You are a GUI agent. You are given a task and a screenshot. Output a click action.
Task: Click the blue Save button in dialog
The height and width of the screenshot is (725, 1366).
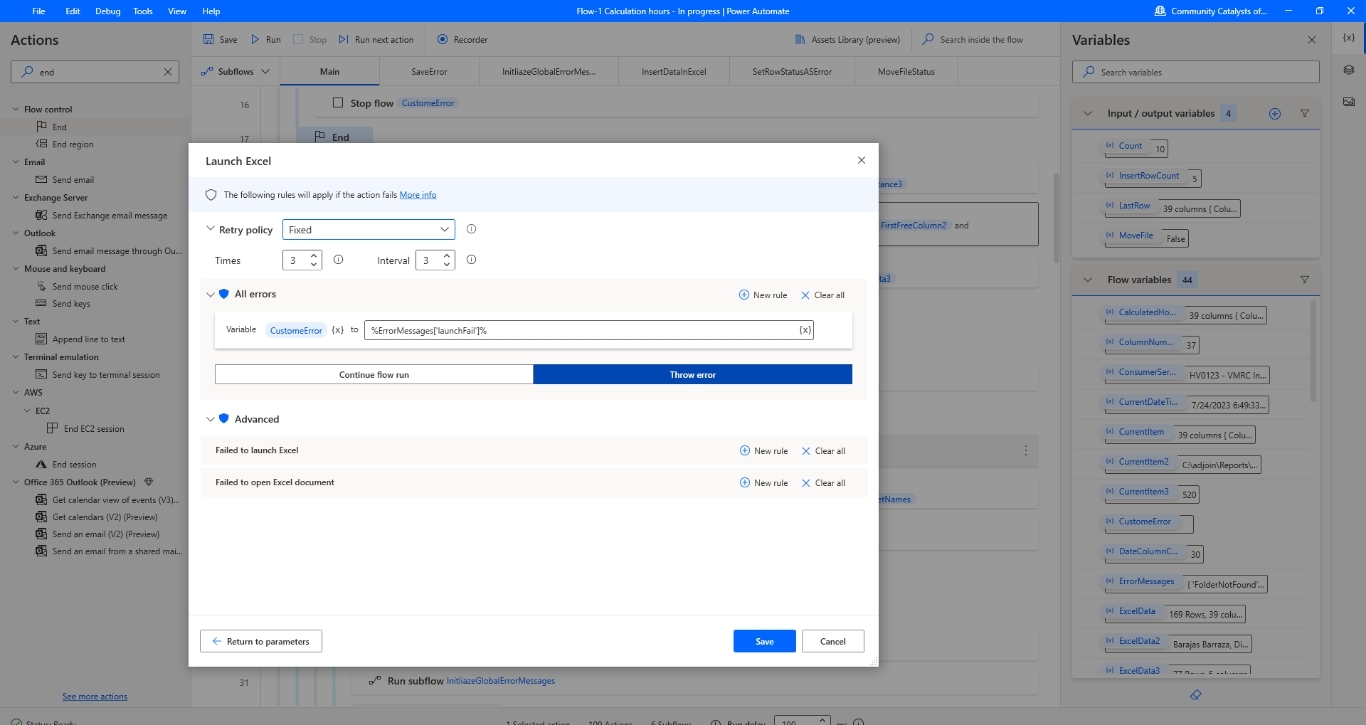tap(764, 641)
